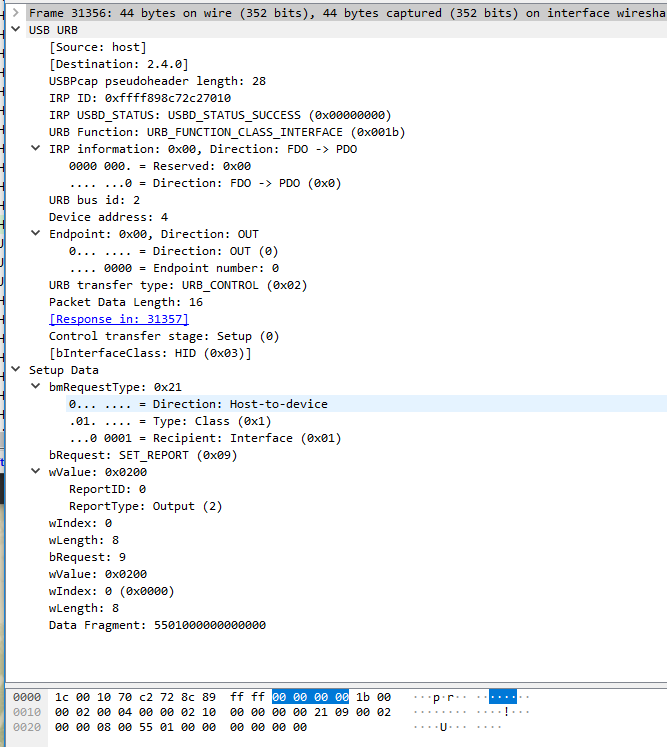Select the wIndex: 0 row

[81, 523]
